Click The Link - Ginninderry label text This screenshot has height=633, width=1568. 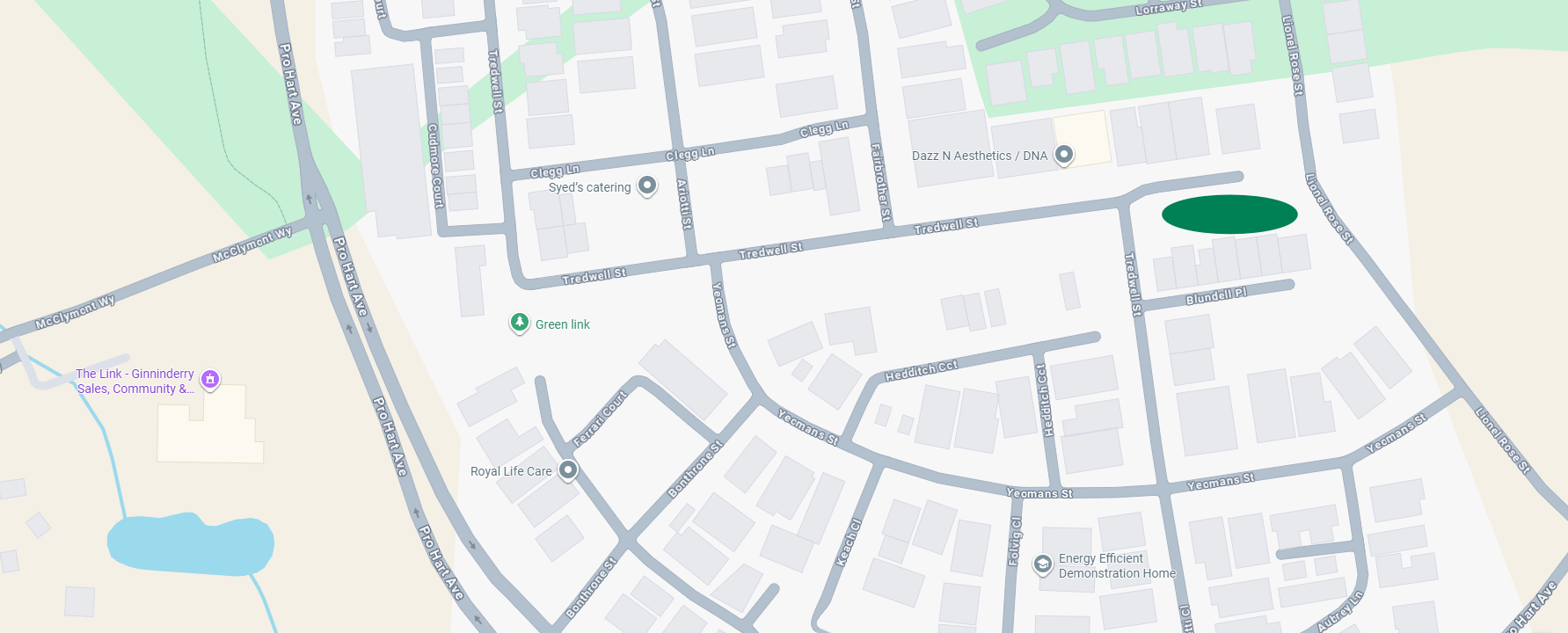(x=135, y=381)
